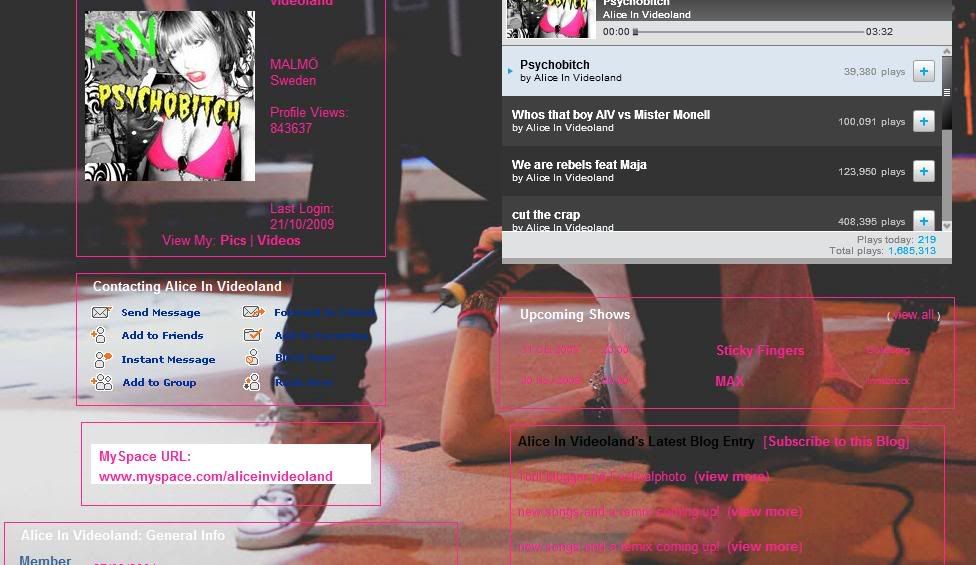The width and height of the screenshot is (976, 565).
Task: Click the 100,091 plays count
Action: point(871,121)
